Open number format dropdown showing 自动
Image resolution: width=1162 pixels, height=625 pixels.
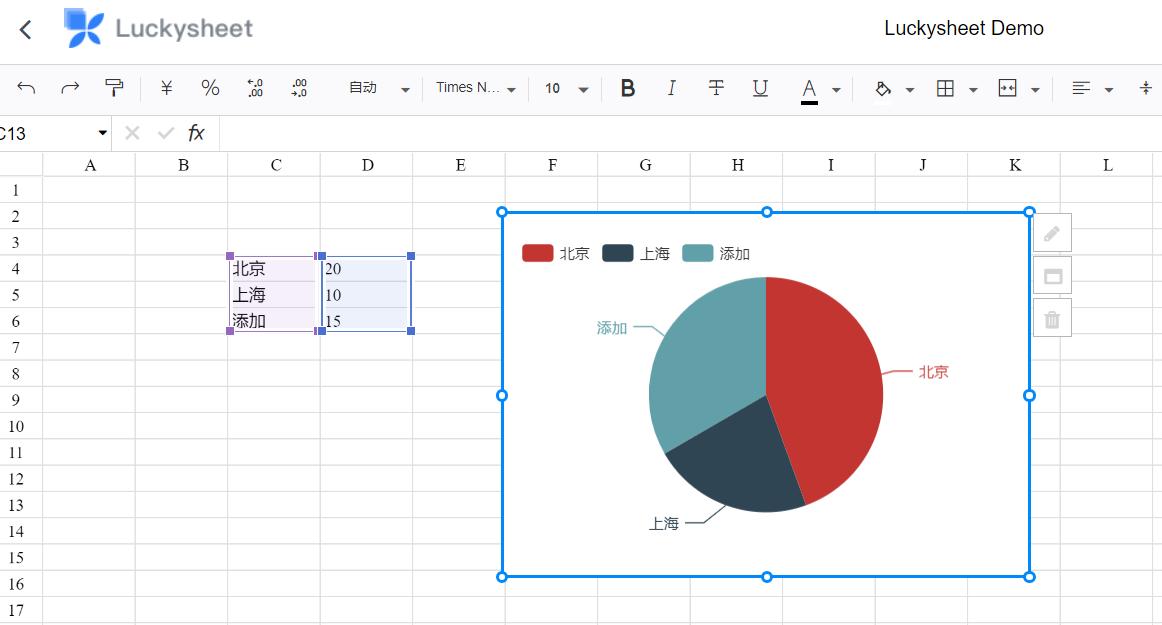pyautogui.click(x=379, y=88)
